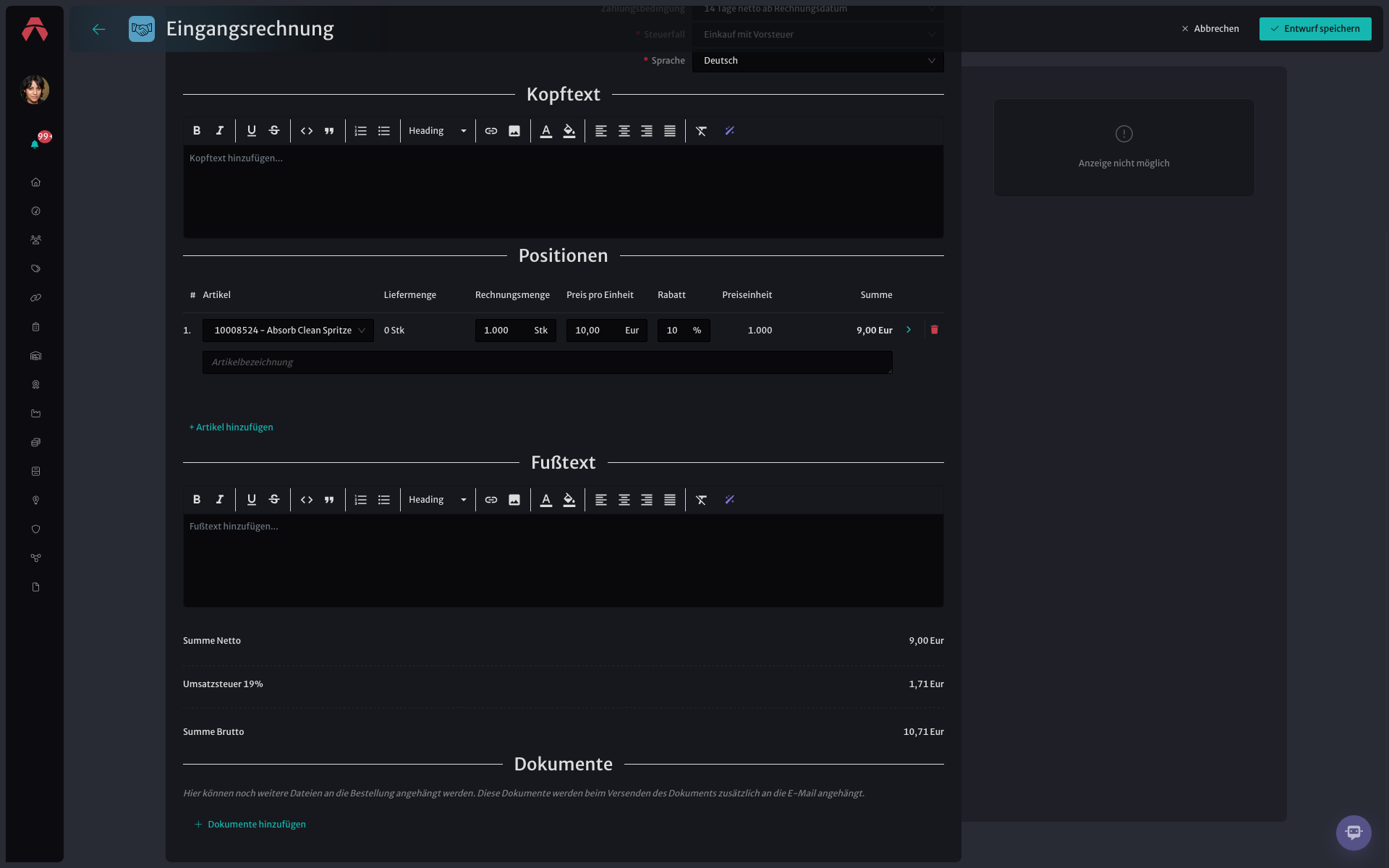Open the user avatar profile
Viewport: 1389px width, 868px height.
35,90
